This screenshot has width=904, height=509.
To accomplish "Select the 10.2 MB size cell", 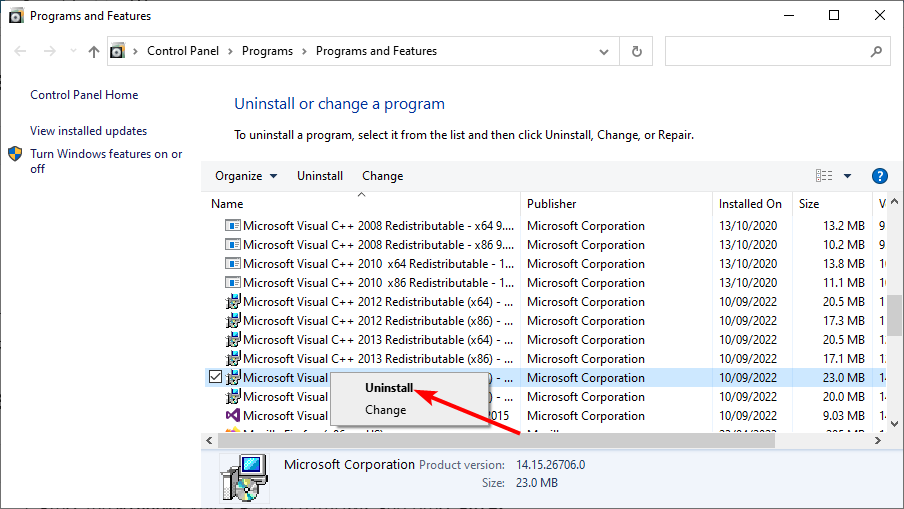I will (x=843, y=244).
